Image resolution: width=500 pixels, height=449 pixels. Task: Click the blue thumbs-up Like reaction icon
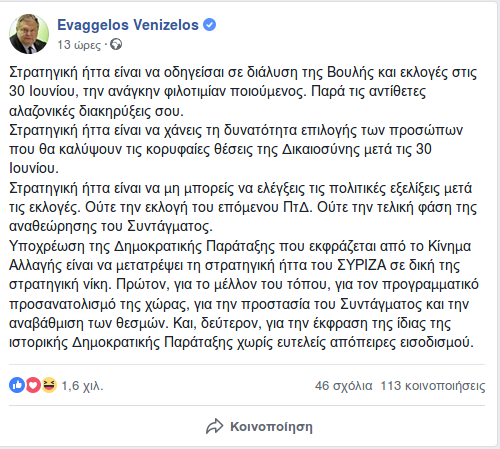click(x=17, y=385)
